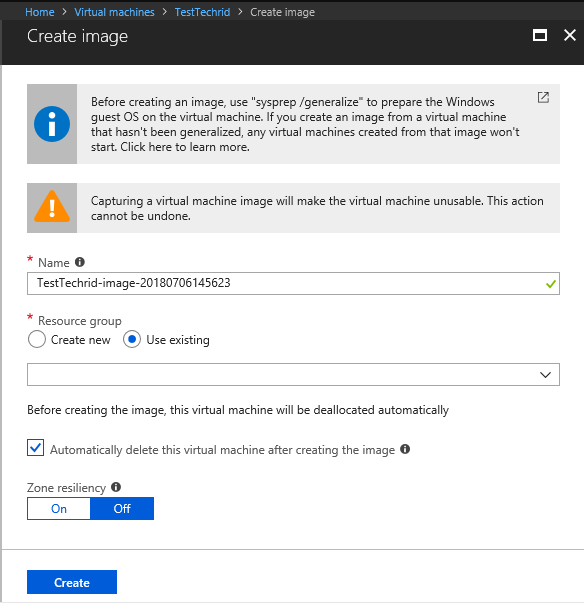The width and height of the screenshot is (584, 603).
Task: Turn Zone resiliency On
Action: click(x=59, y=508)
